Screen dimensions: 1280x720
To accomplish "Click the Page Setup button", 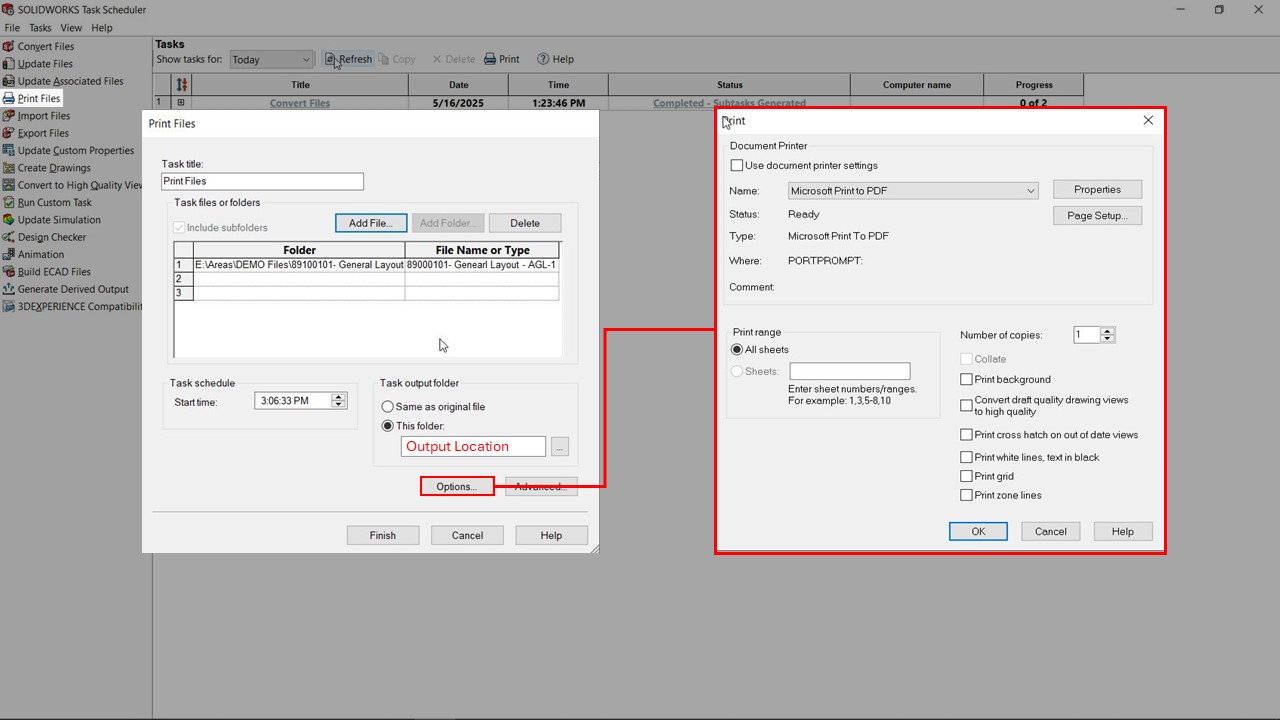I will (1097, 216).
